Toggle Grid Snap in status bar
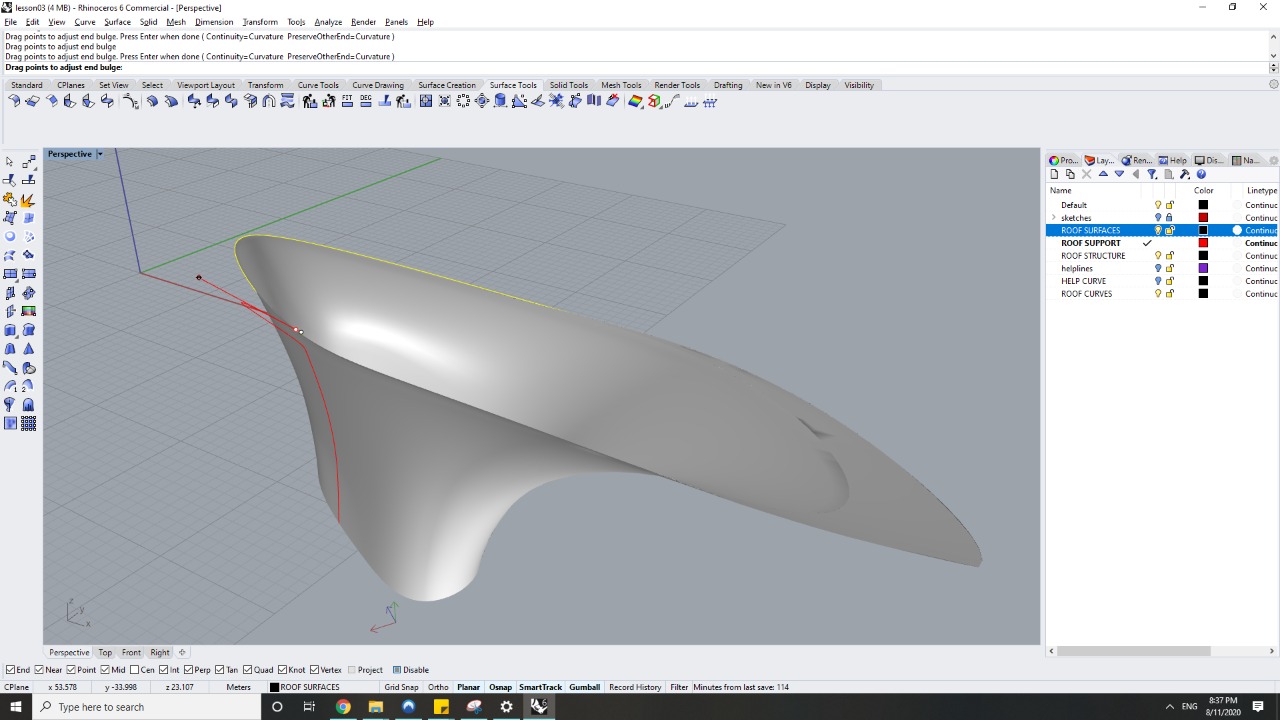This screenshot has width=1280, height=720. pyautogui.click(x=401, y=687)
